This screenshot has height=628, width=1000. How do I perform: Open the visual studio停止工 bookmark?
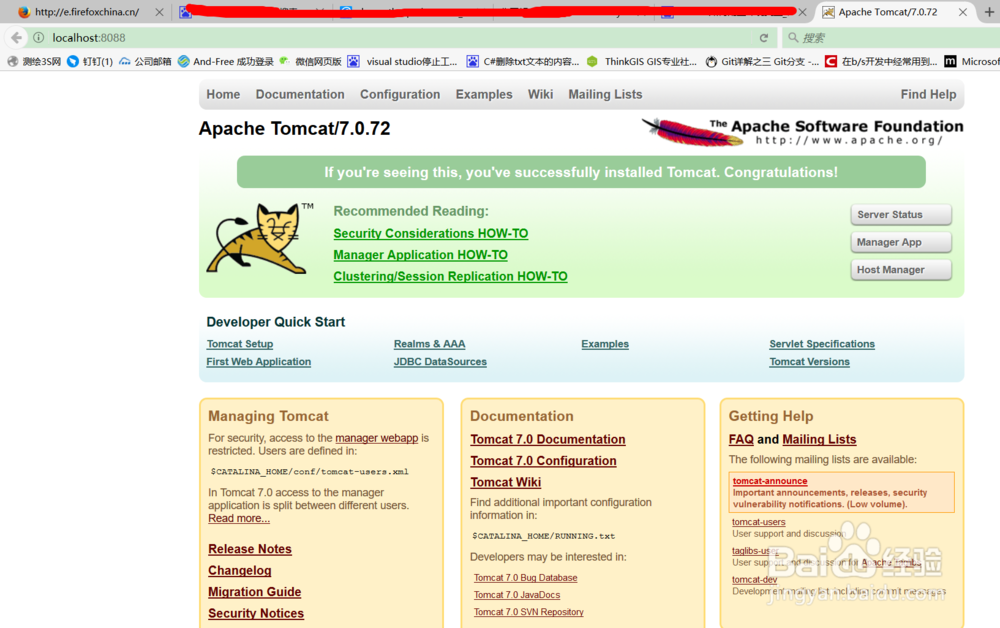click(402, 61)
